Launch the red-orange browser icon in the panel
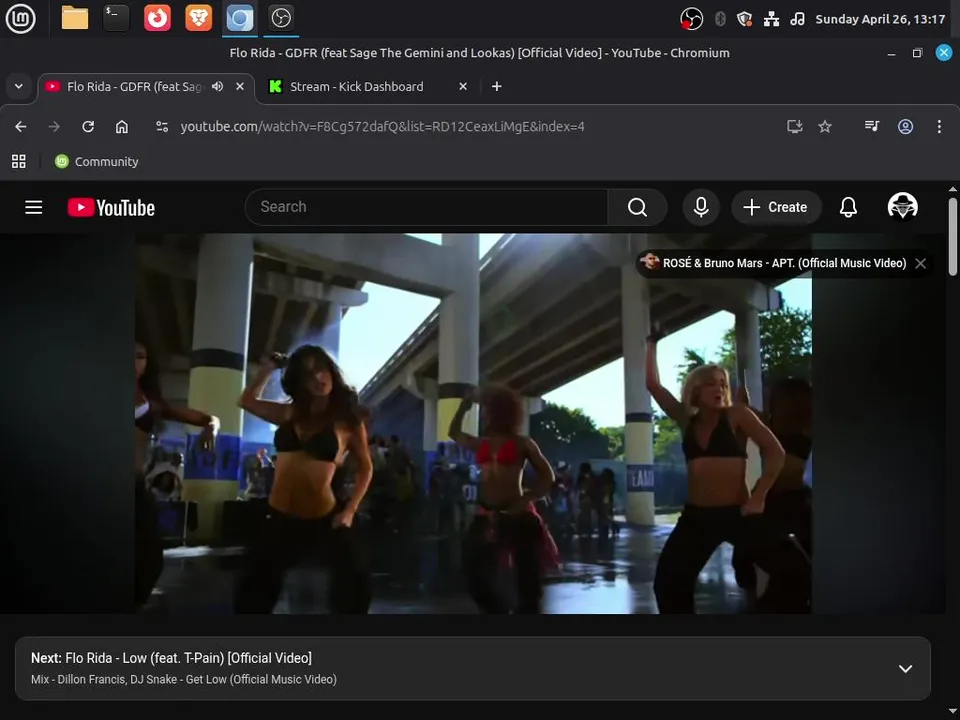The height and width of the screenshot is (720, 960). (157, 18)
